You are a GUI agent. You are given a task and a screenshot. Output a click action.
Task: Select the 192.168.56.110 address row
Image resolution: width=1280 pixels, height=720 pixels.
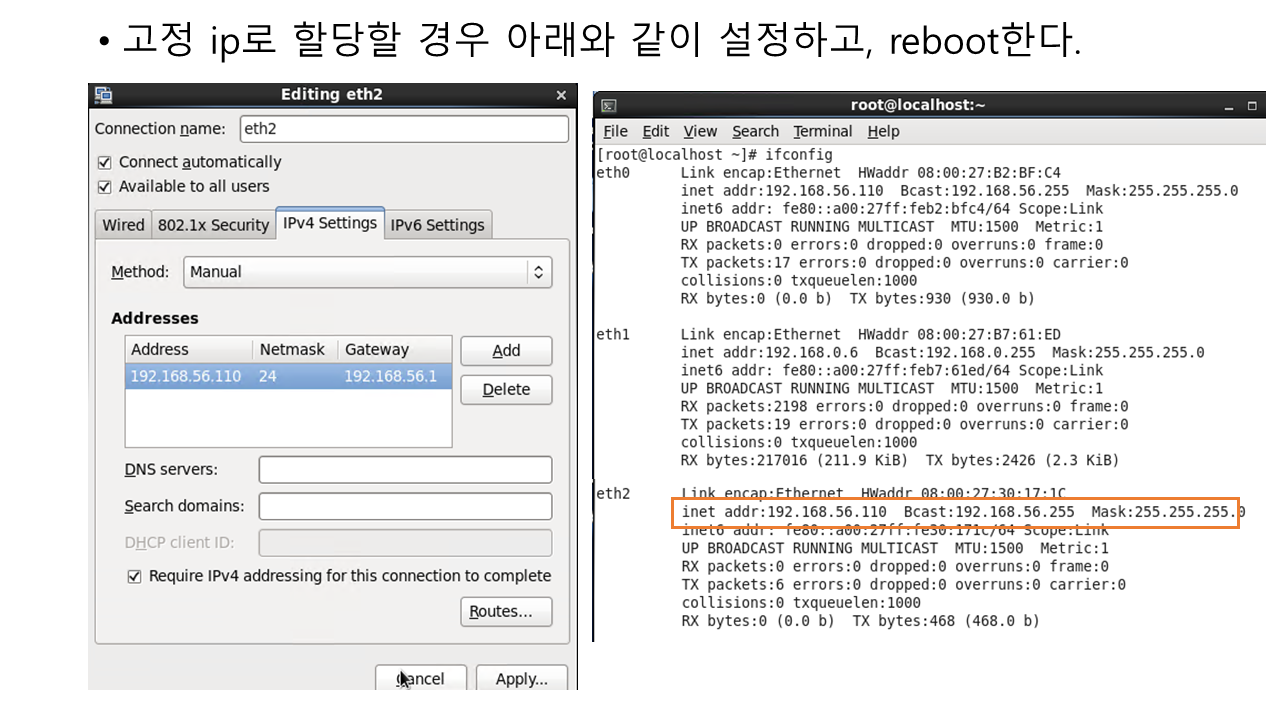[288, 377]
